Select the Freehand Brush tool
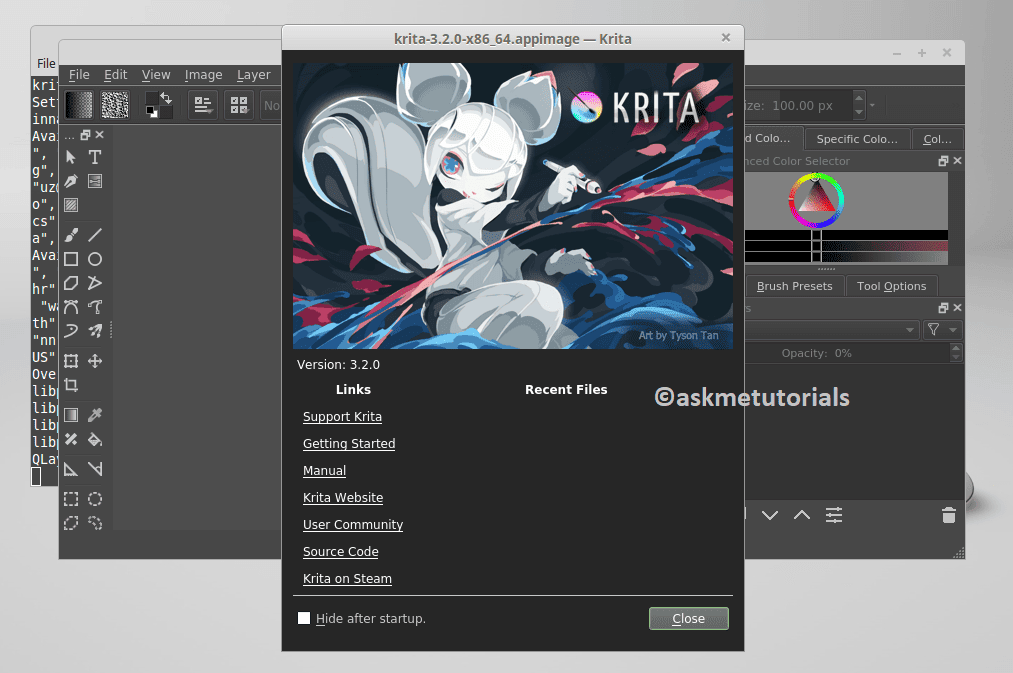 point(71,235)
